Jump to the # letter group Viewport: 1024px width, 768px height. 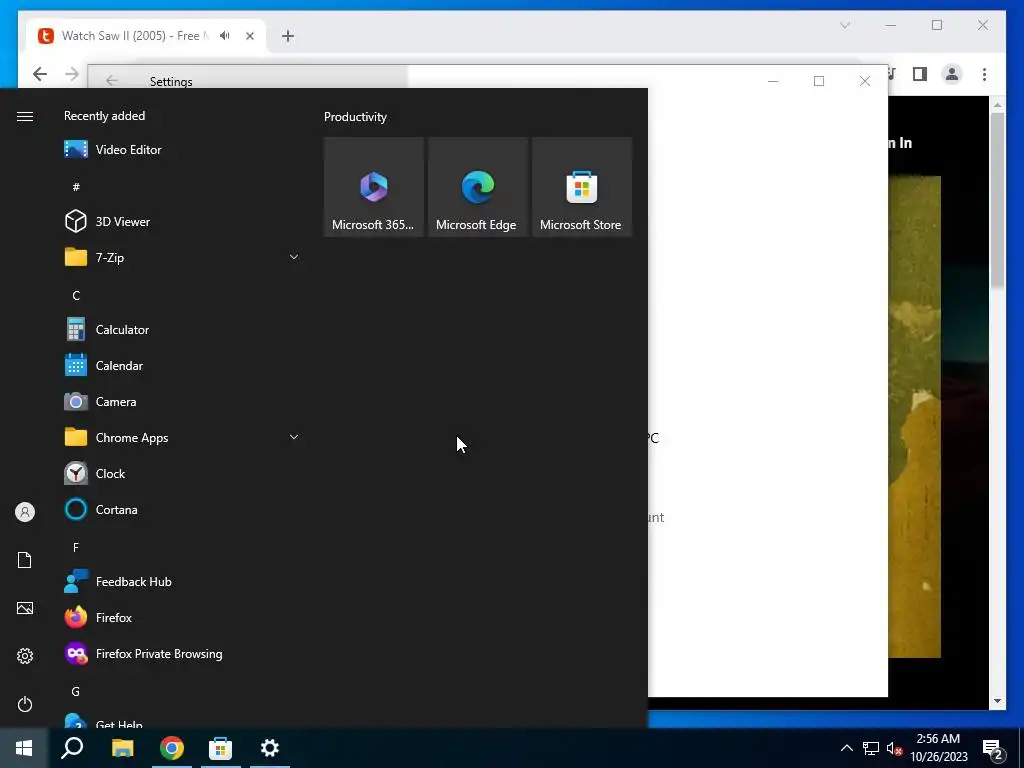point(76,187)
